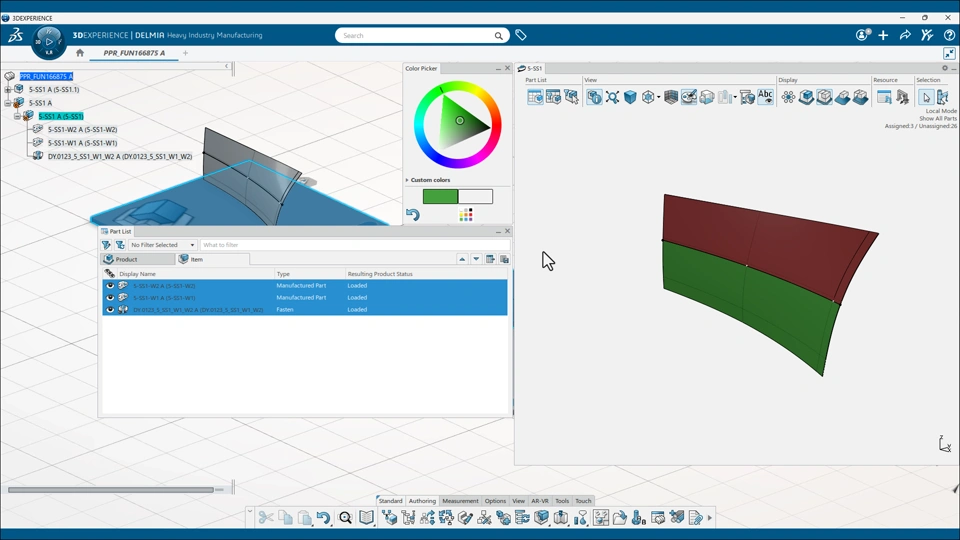Click the filter funnel icon in Part List
960x540 pixels.
106,245
